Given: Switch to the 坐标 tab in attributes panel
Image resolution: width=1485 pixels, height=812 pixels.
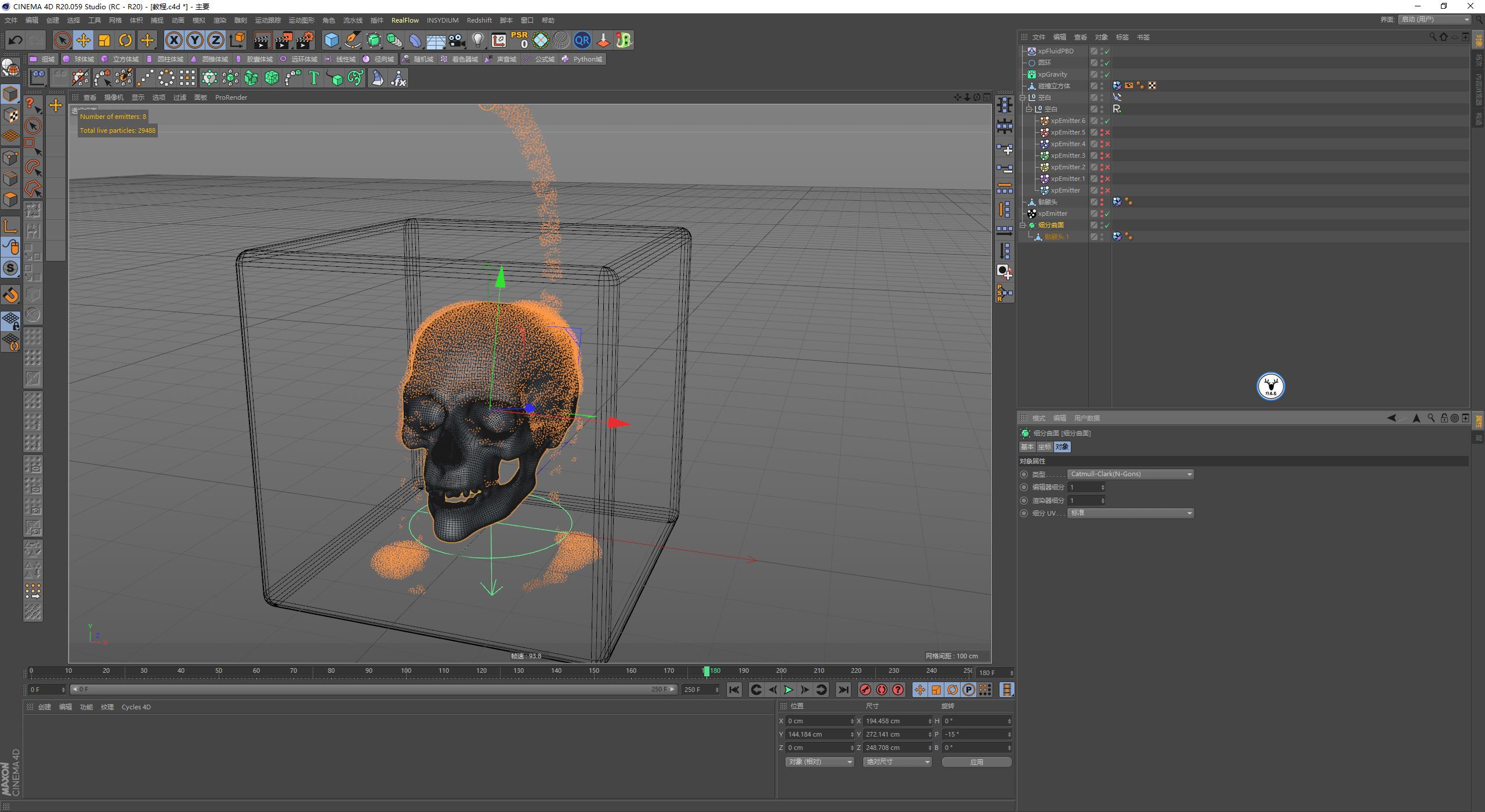Looking at the screenshot, I should pyautogui.click(x=1045, y=447).
